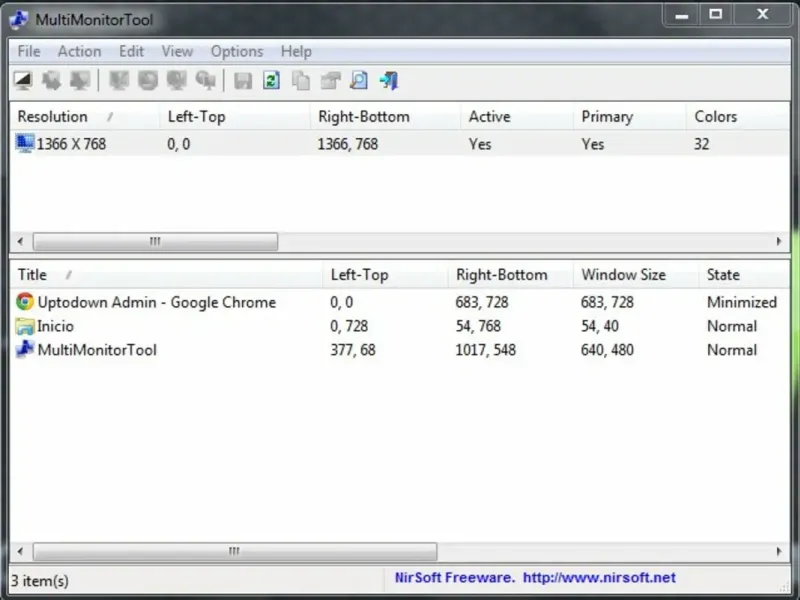800x600 pixels.
Task: Open the View menu
Action: pyautogui.click(x=177, y=52)
